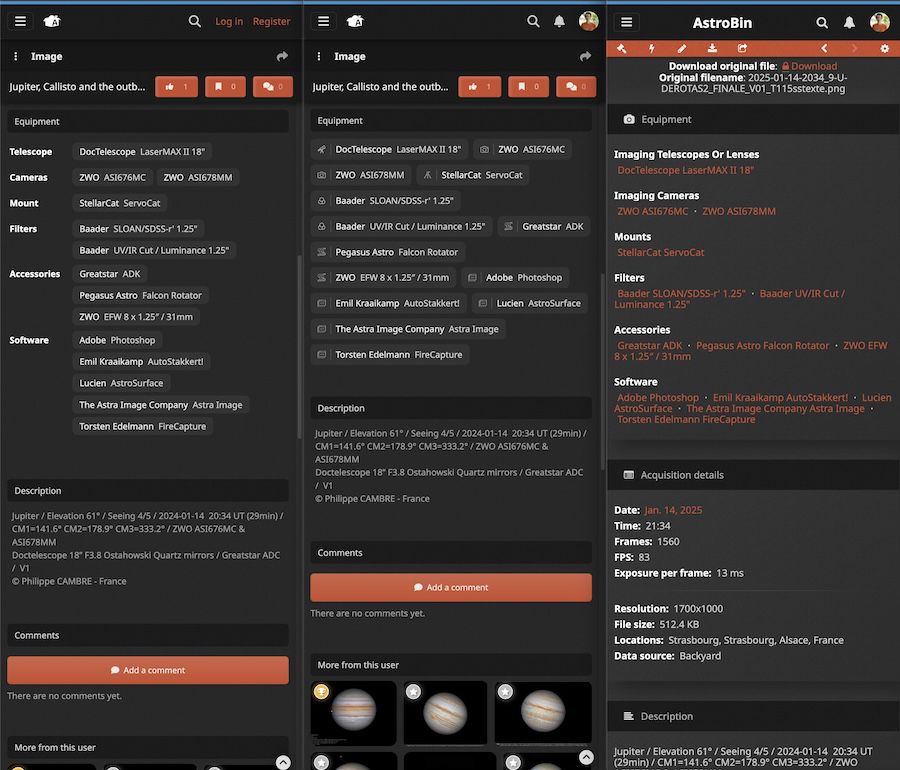This screenshot has width=900, height=770.
Task: Click the Log in link
Action: (228, 21)
